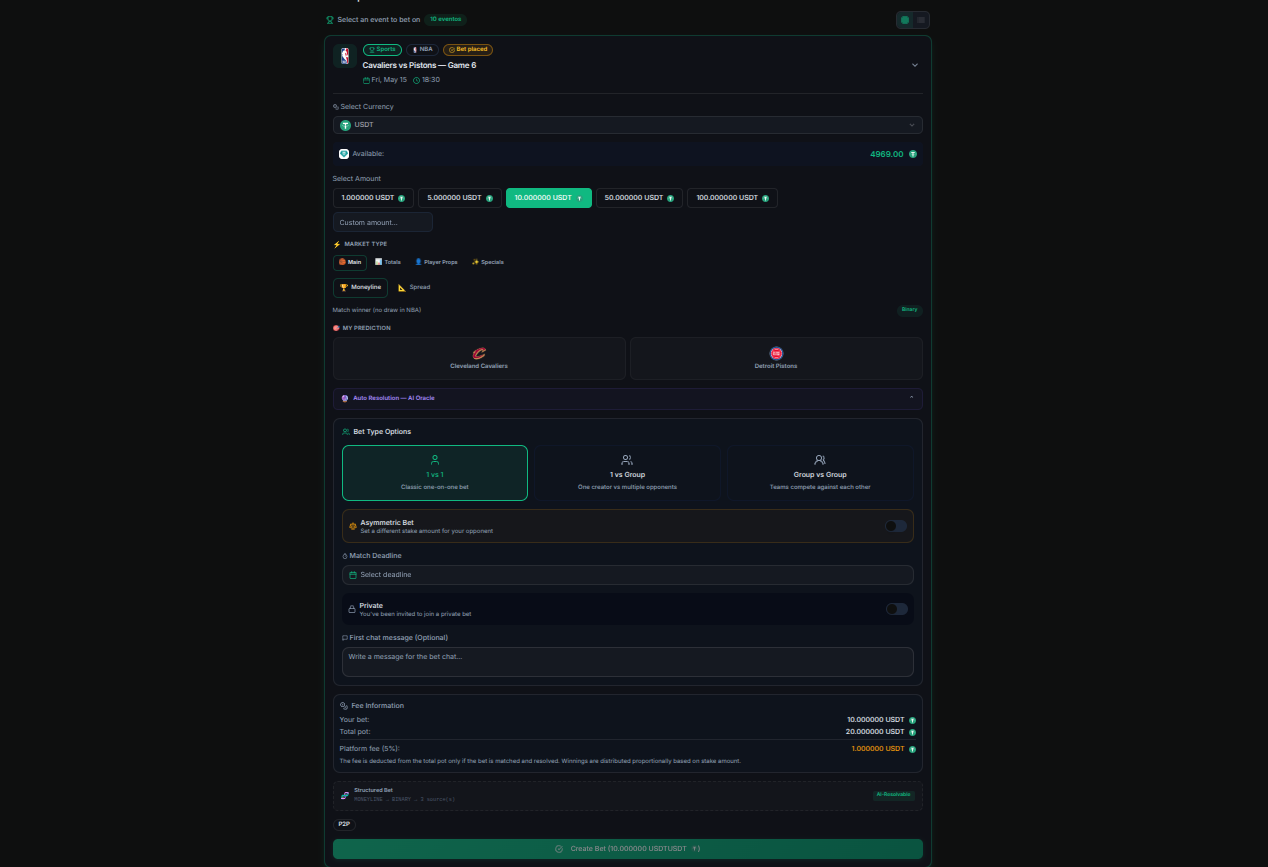The height and width of the screenshot is (867, 1268).
Task: Pick Cleveland Cavaliers as my prediction
Action: tap(479, 358)
